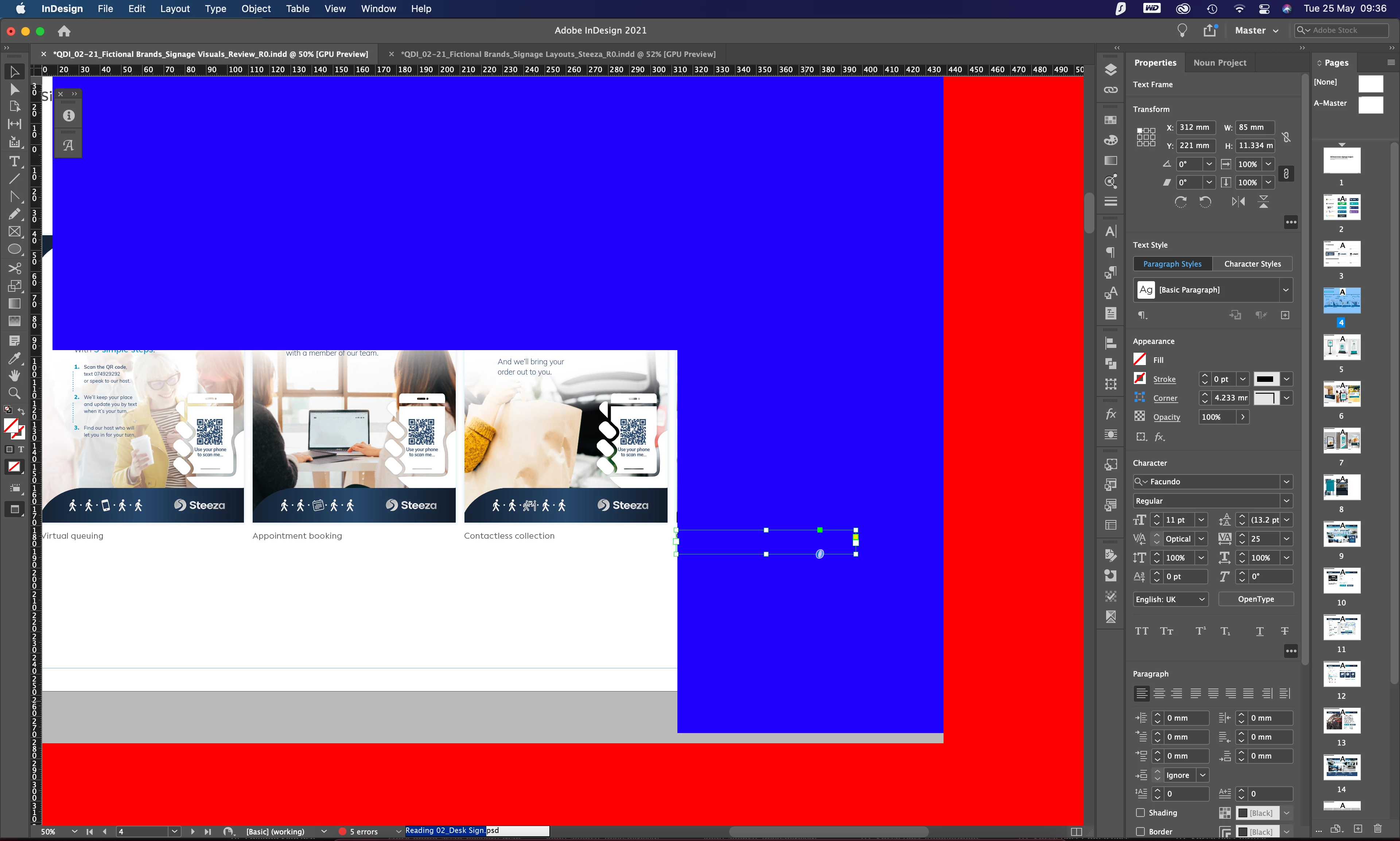Click the Share document icon
The height and width of the screenshot is (841, 1400).
point(1210,30)
